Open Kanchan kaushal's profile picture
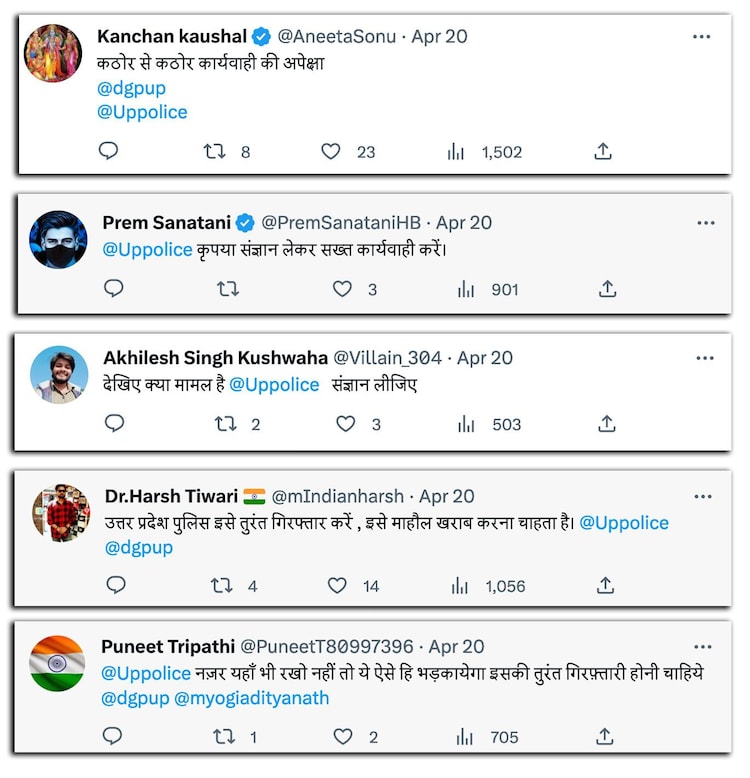The image size is (750, 778). coord(52,53)
